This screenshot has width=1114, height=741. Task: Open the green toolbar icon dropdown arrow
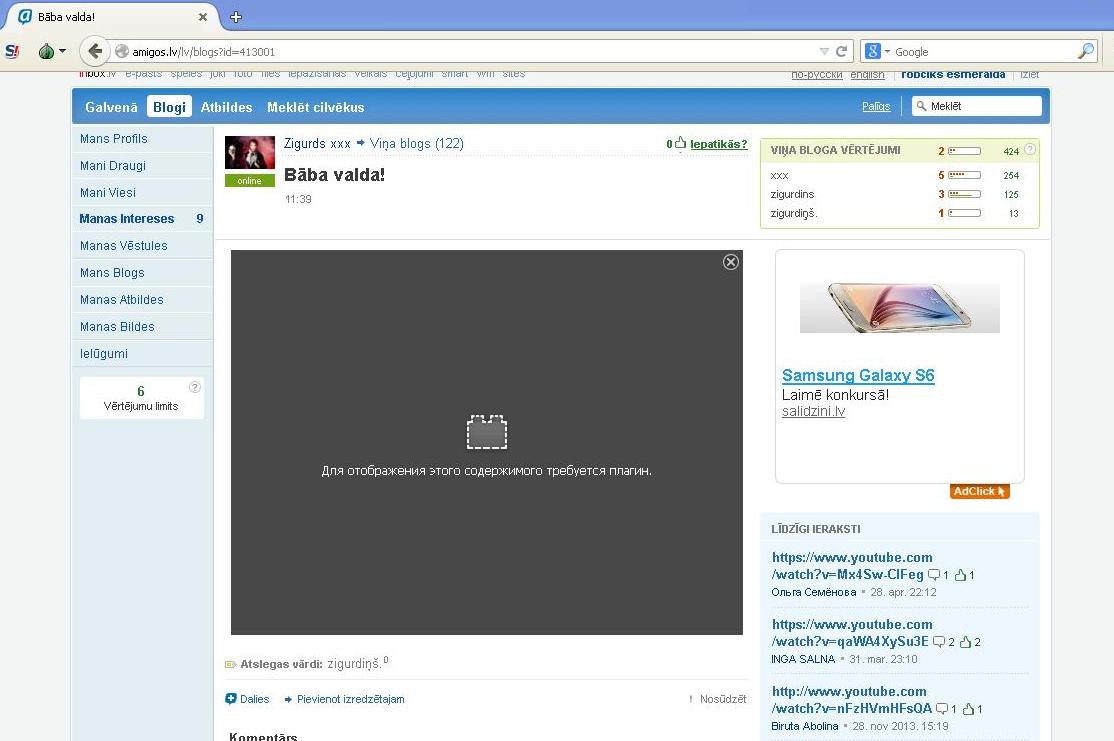(x=62, y=51)
